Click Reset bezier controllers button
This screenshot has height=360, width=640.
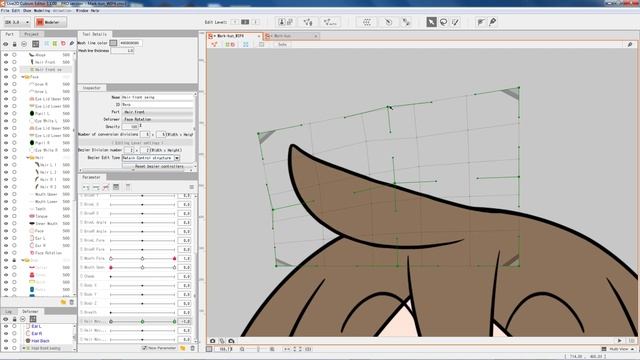pos(158,167)
